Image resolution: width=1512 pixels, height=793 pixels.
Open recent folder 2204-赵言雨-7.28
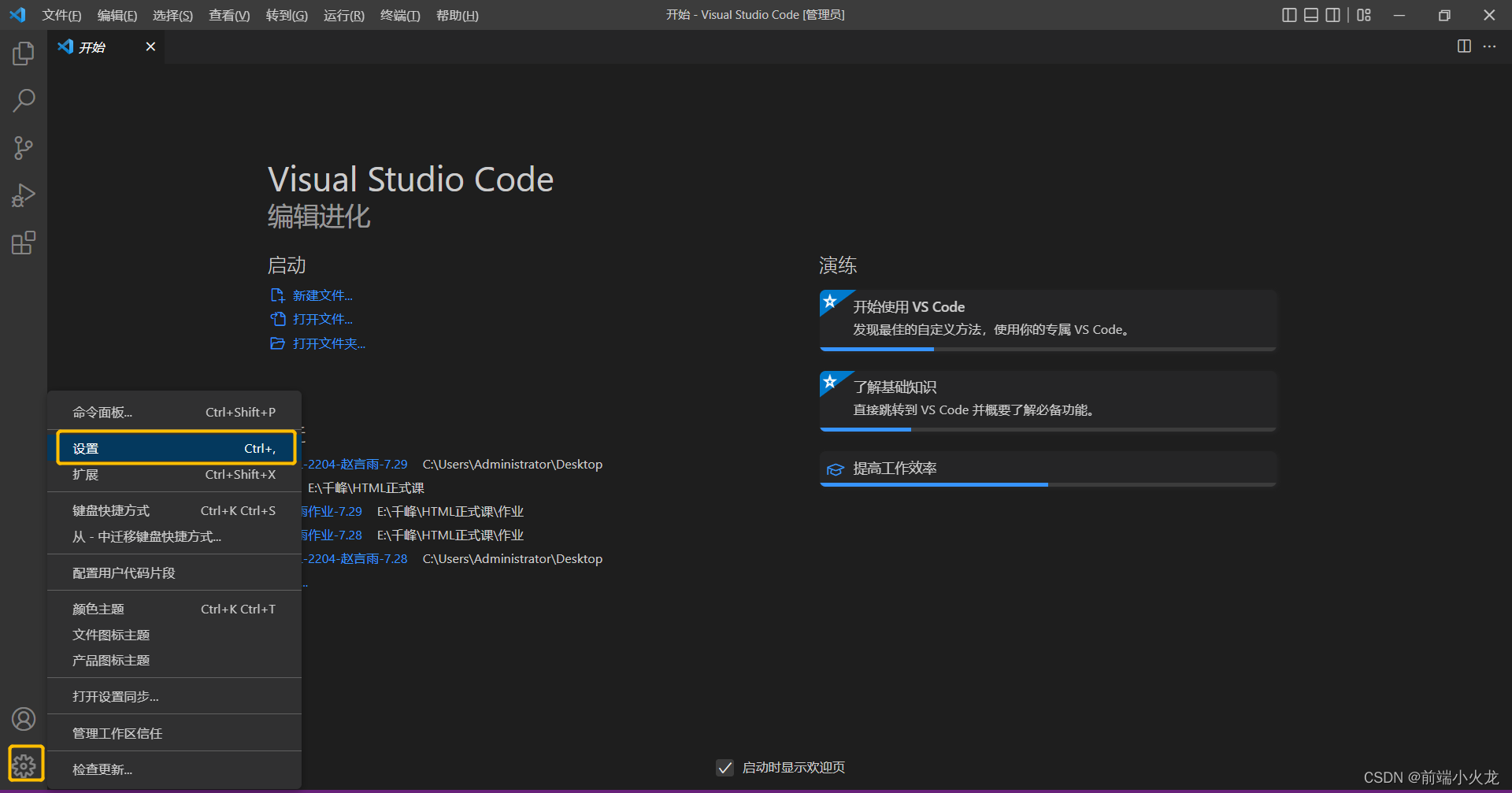point(357,559)
